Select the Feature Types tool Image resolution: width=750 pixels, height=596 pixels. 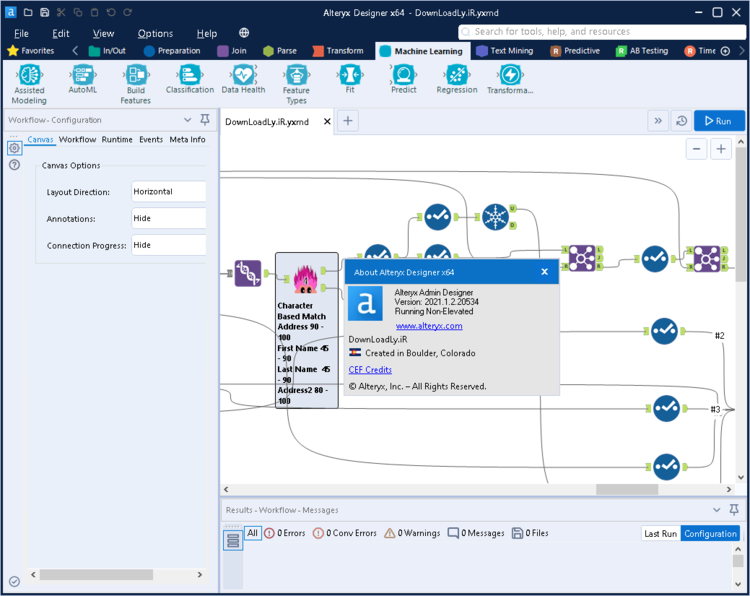tap(297, 84)
